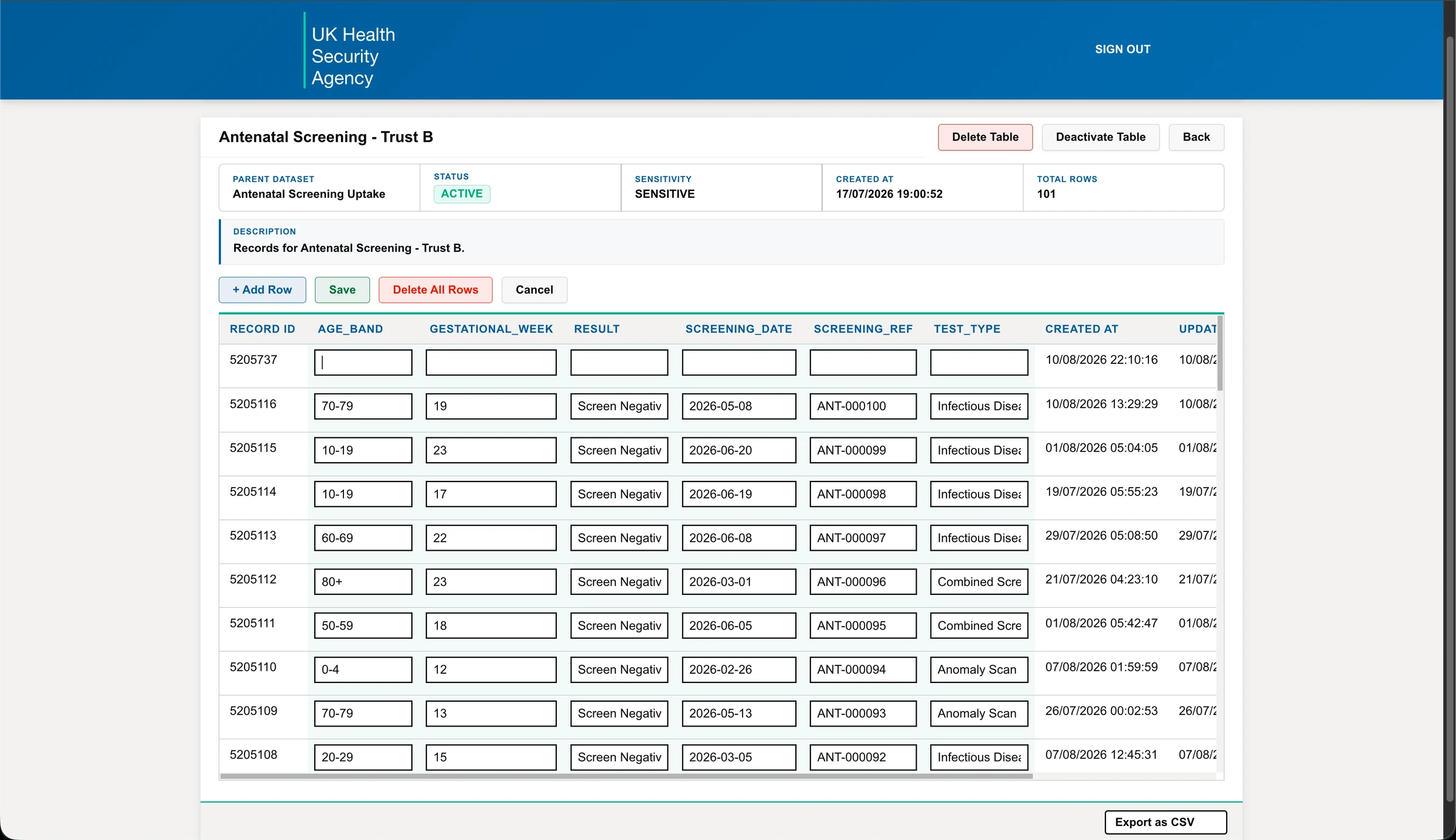
Task: Focus empty SCREENING_DATE field in row 5205737
Action: pos(739,362)
